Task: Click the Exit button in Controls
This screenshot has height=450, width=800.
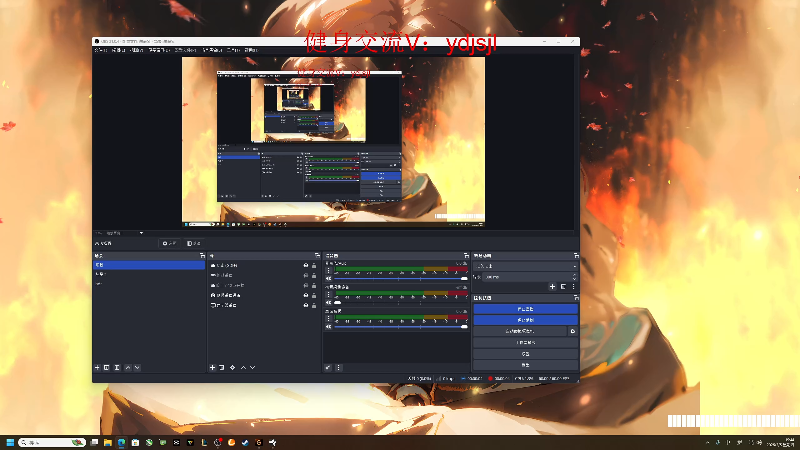Action: [x=526, y=365]
